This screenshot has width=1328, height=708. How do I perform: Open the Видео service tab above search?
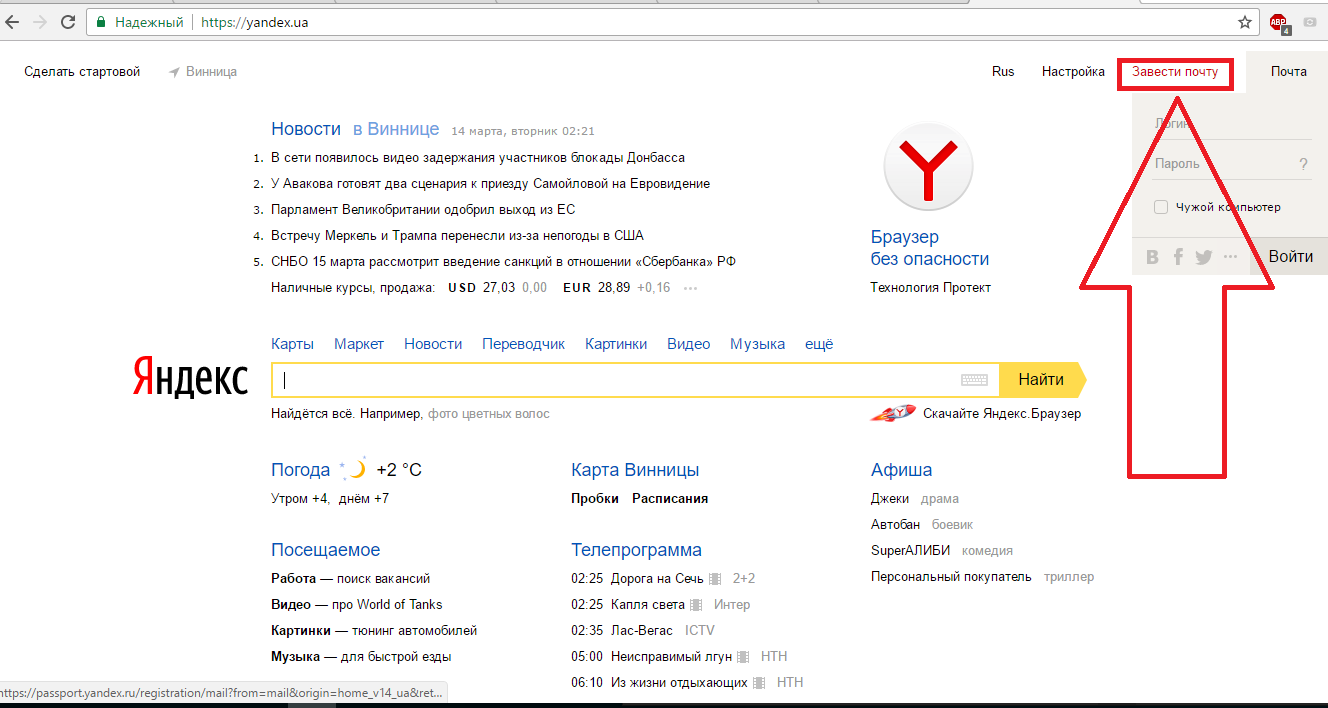click(x=689, y=344)
